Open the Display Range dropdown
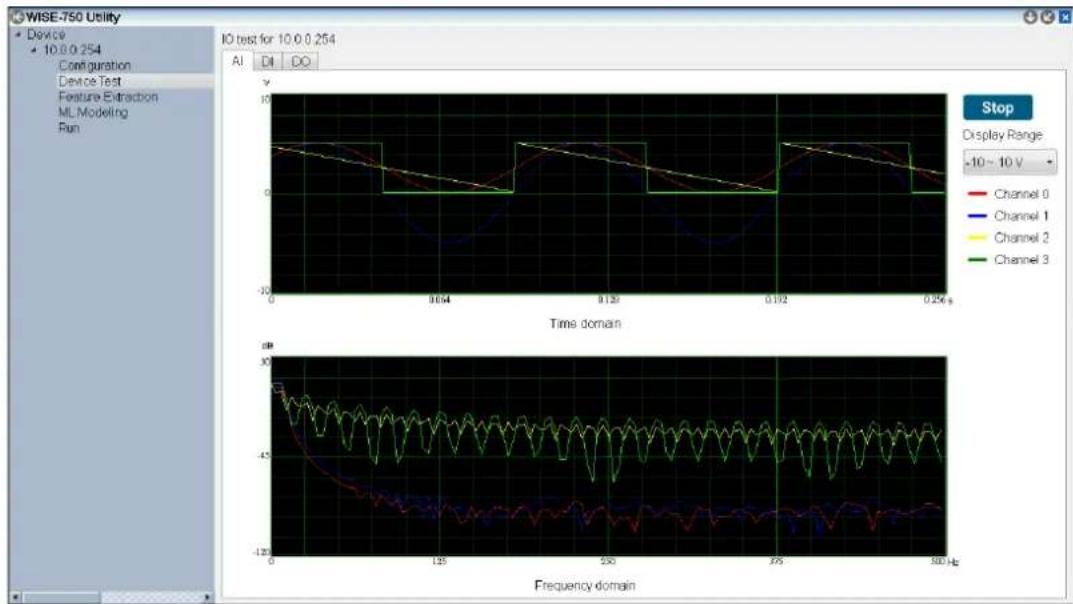The width and height of the screenshot is (1073, 604). pyautogui.click(x=1009, y=162)
